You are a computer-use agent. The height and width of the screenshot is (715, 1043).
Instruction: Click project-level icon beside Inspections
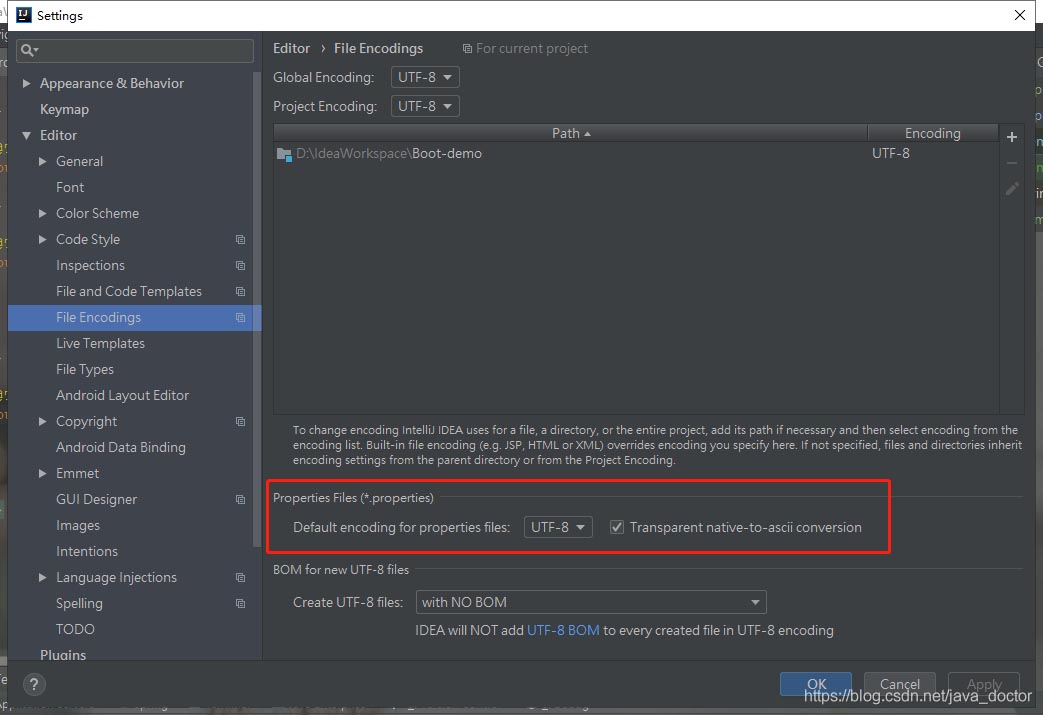(240, 265)
